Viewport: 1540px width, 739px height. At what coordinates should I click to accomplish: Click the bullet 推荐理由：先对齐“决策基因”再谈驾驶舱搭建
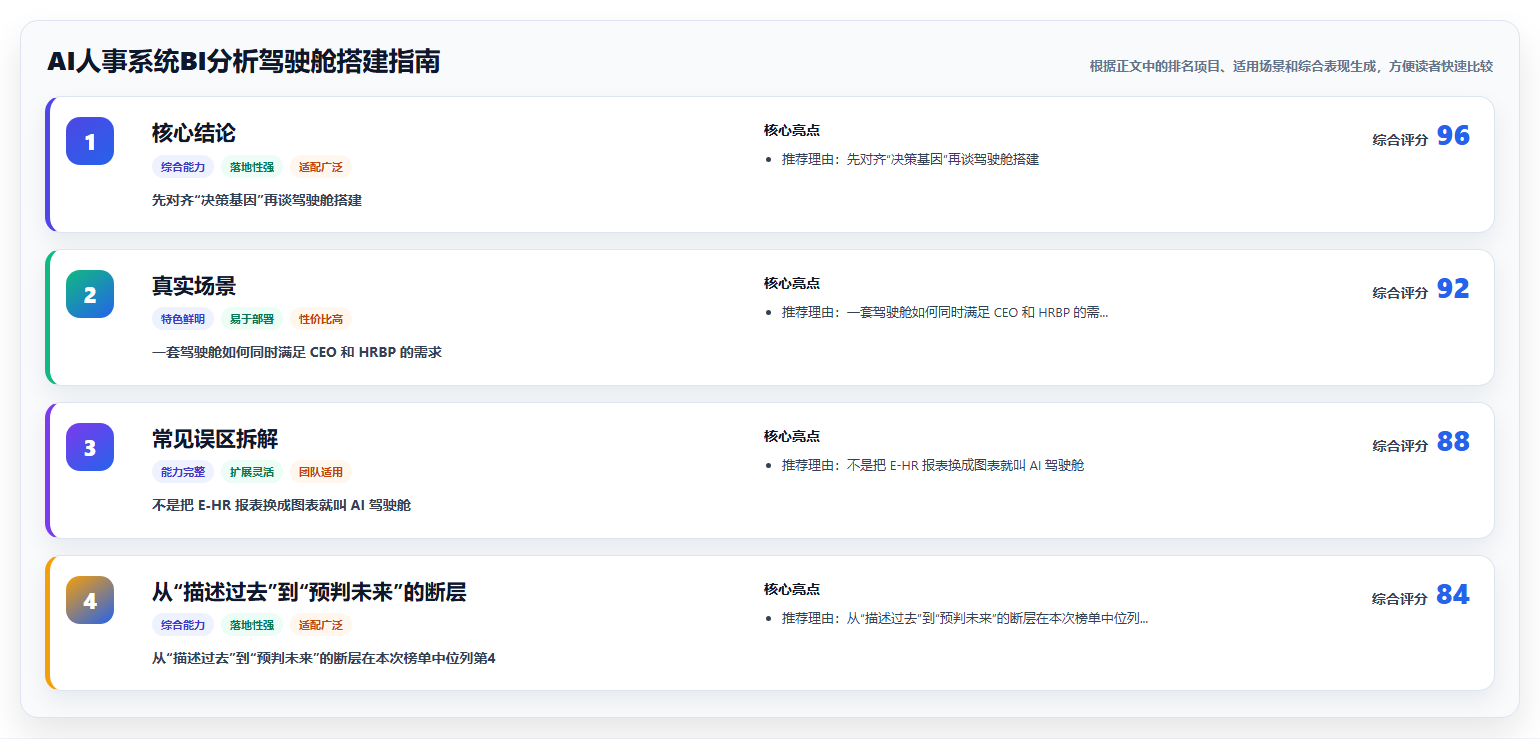click(x=910, y=159)
